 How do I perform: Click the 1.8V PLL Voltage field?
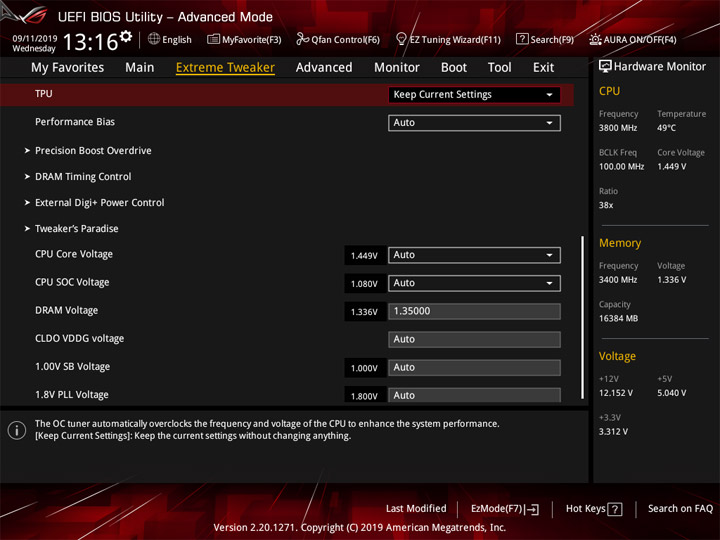point(474,395)
